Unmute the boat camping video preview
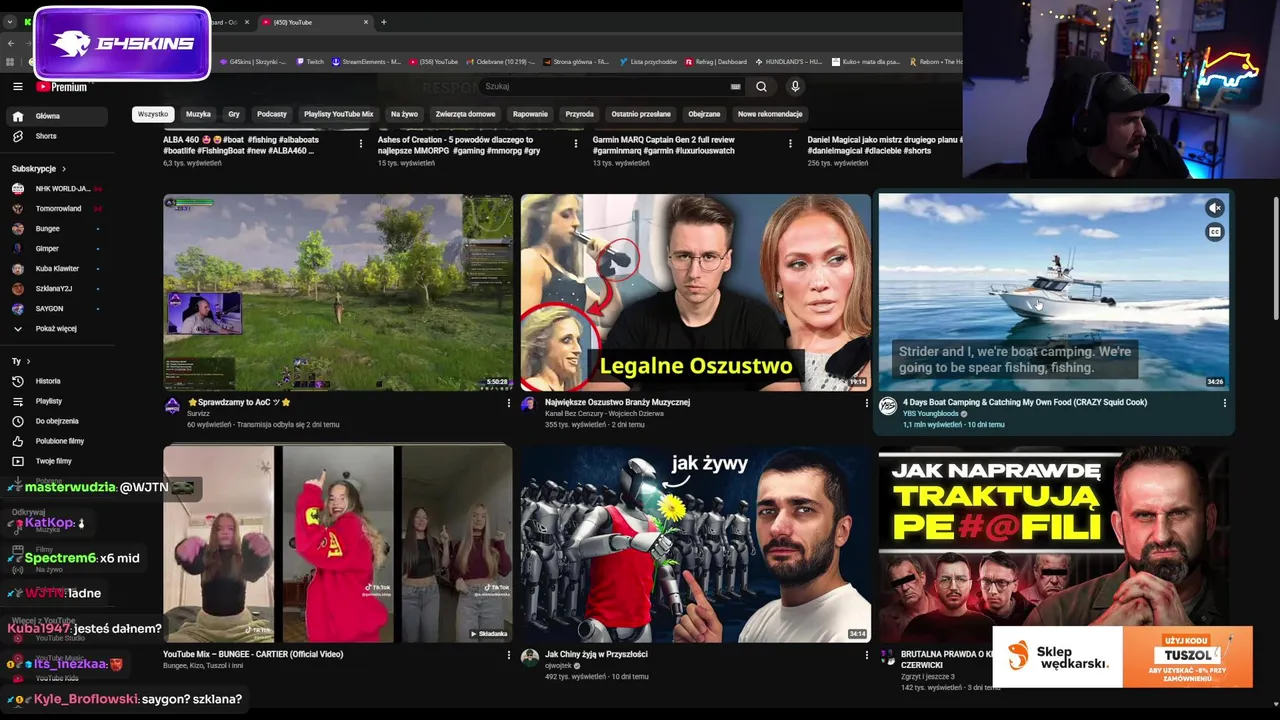Viewport: 1280px width, 720px height. (x=1215, y=208)
